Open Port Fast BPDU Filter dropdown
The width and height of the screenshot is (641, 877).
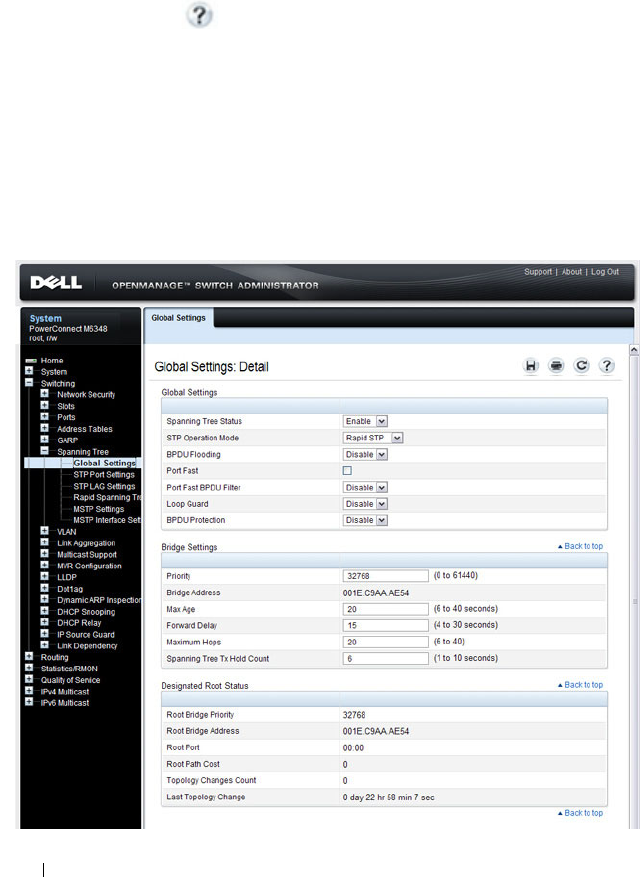pyautogui.click(x=365, y=488)
